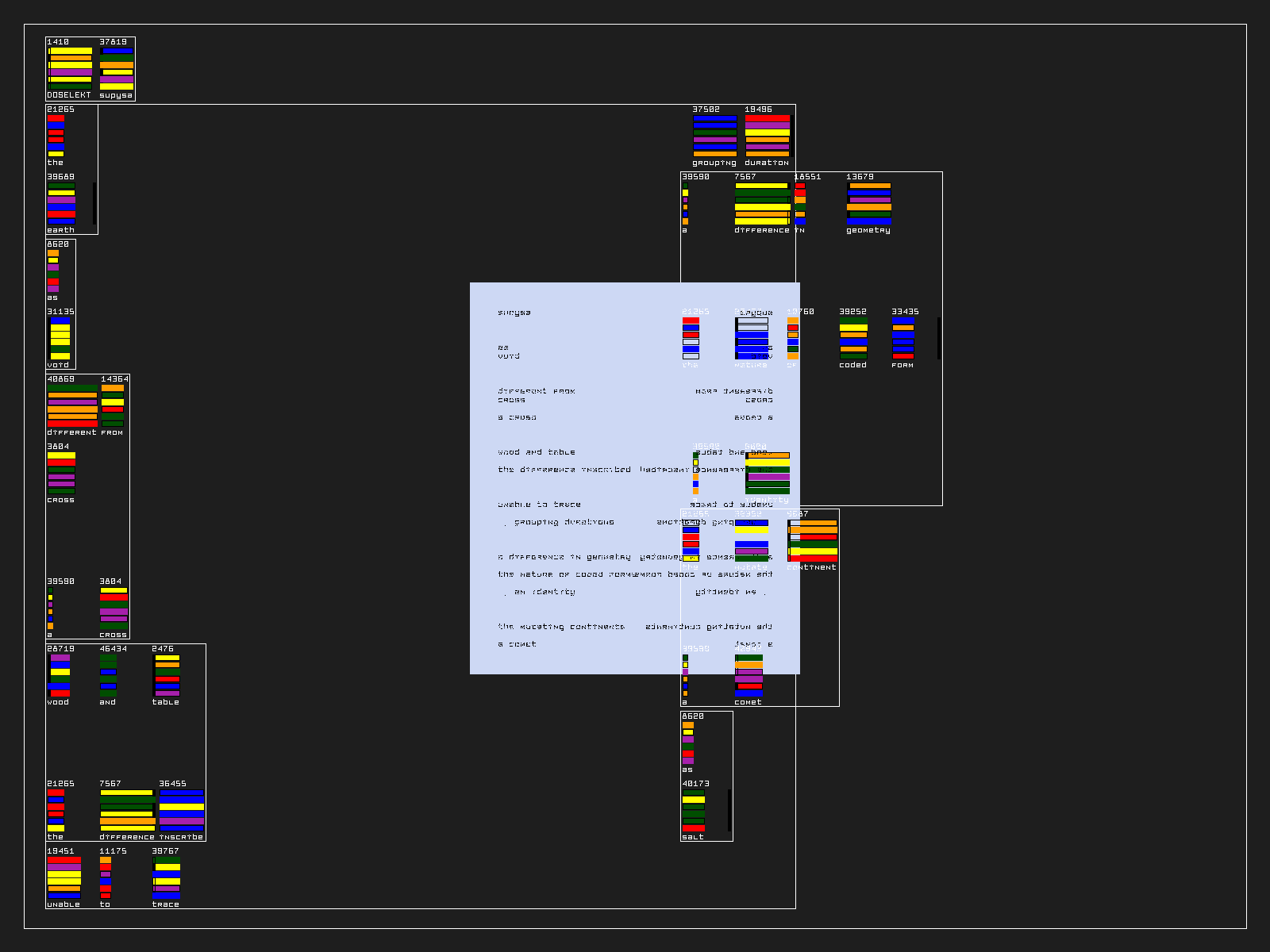The image size is (1270, 952).
Task: Click the 'table' word block
Action: coord(166,675)
